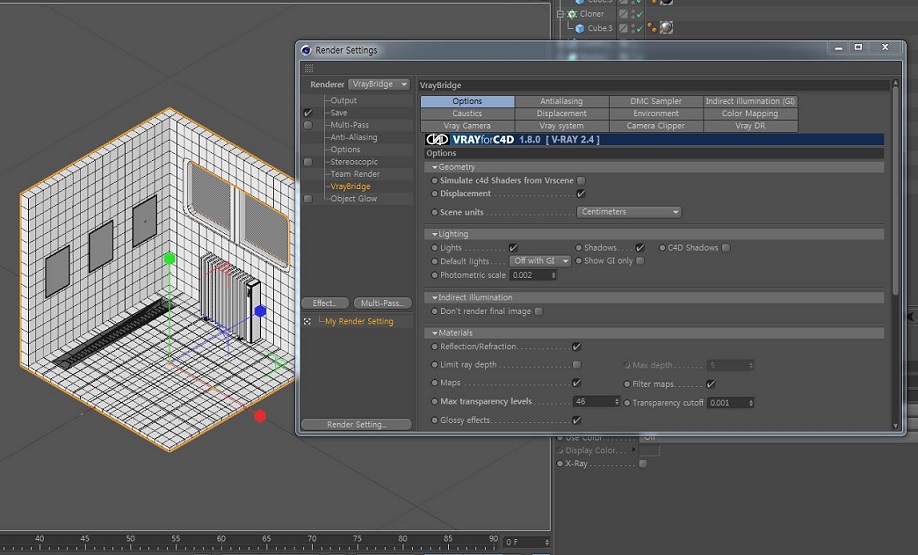Click the grip icon below the Render Settings title

pos(309,68)
